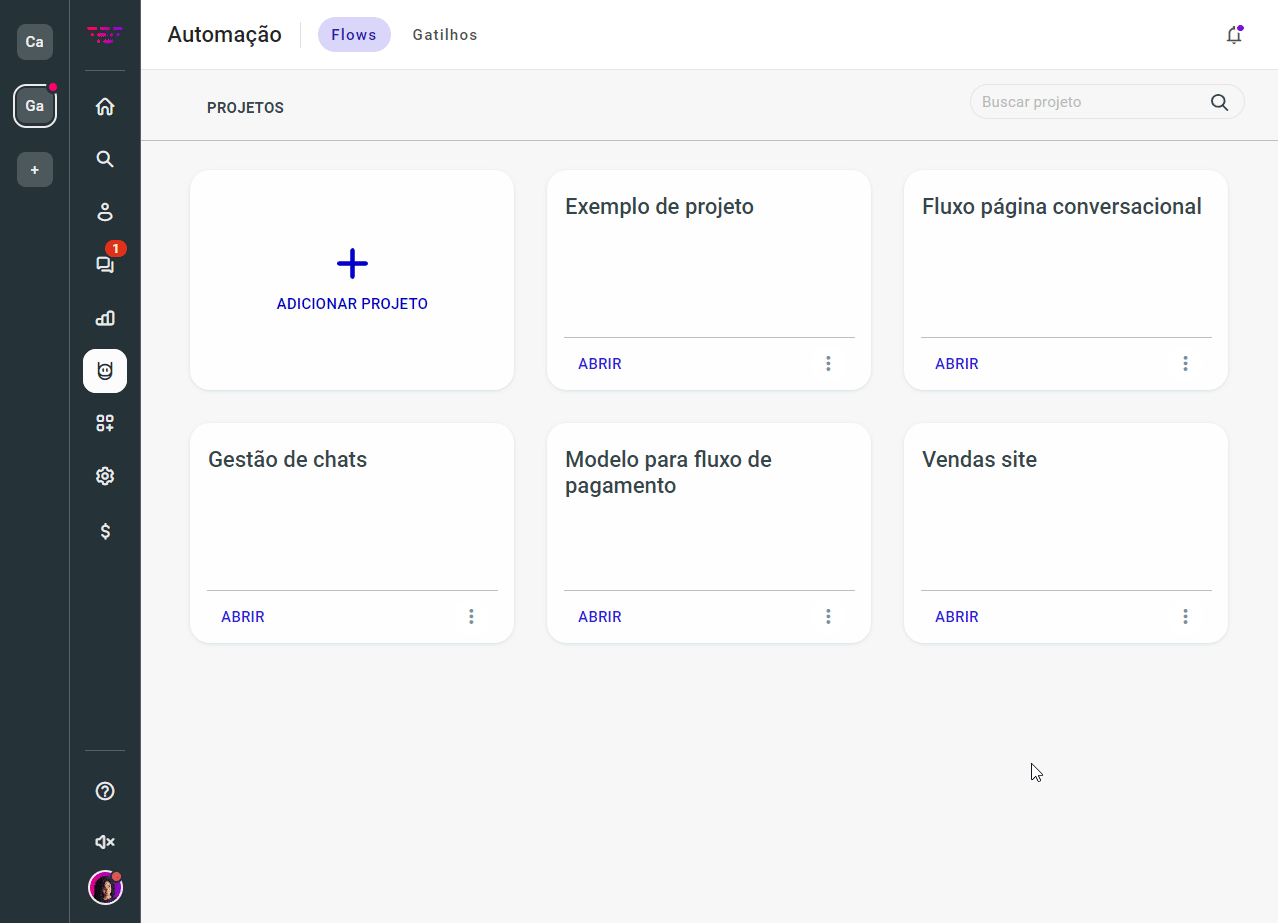
Task: Open the apps grid plus icon
Action: 105,423
